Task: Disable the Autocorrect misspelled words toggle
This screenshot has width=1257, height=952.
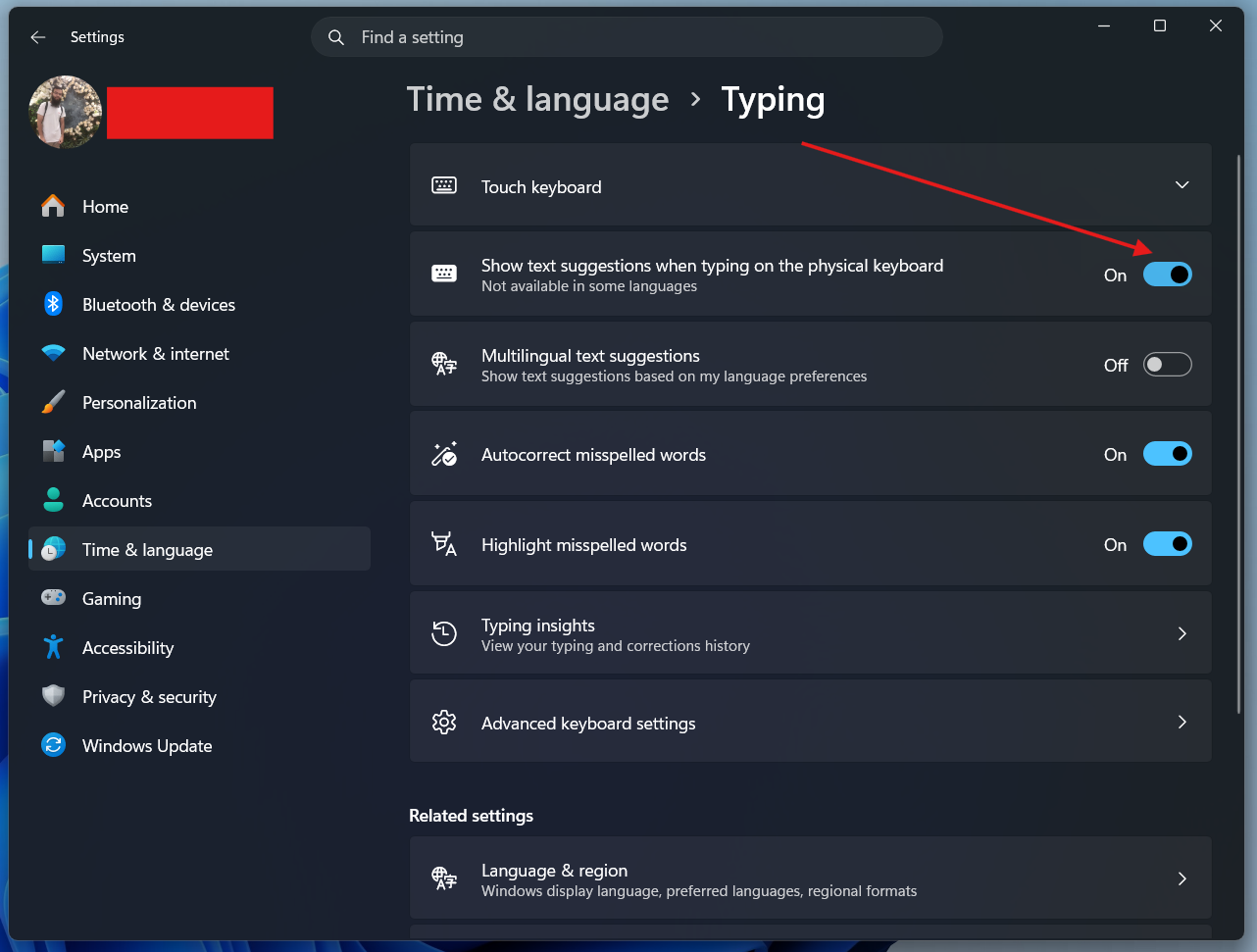Action: [1168, 454]
